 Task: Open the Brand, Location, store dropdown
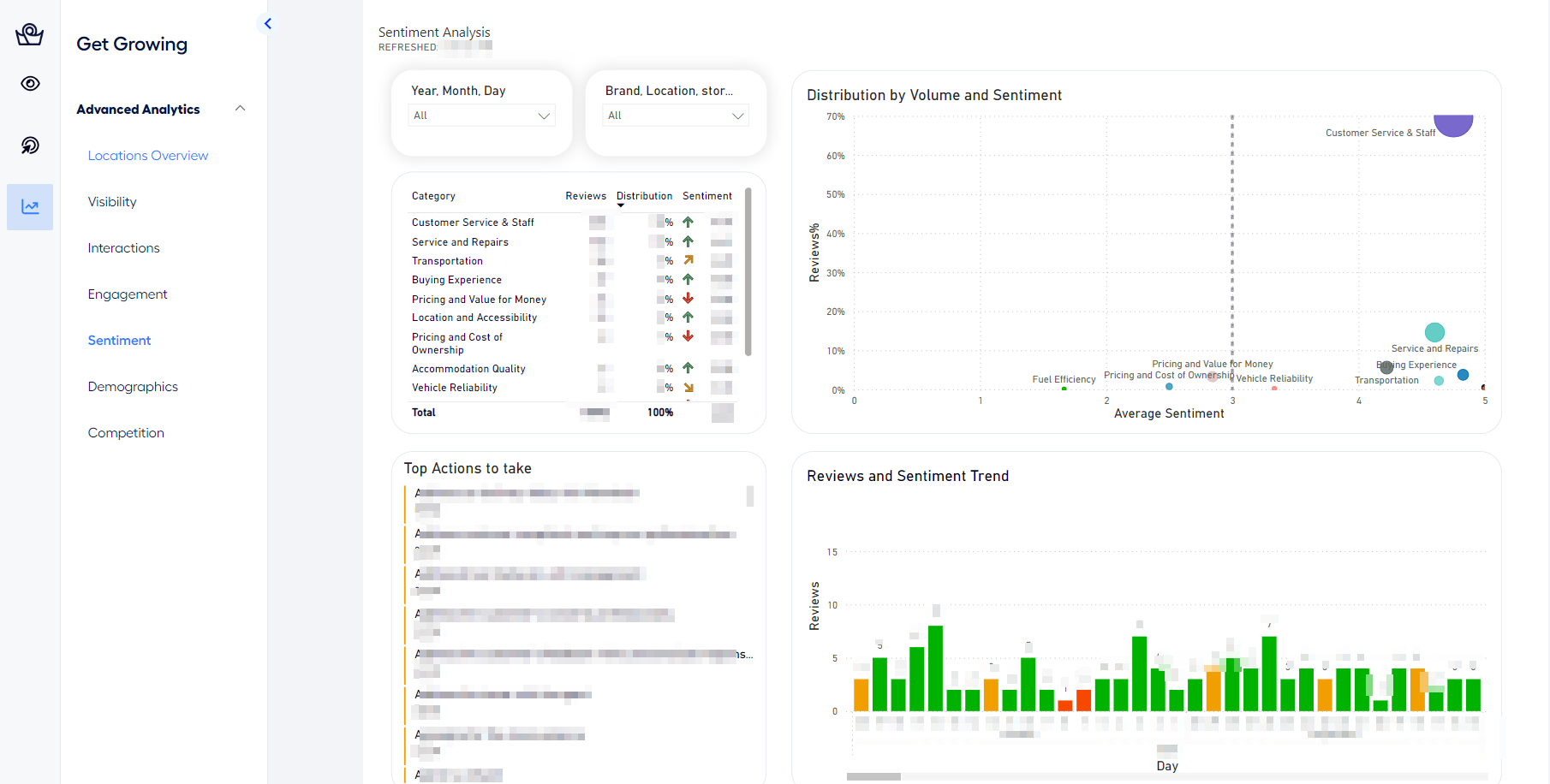tap(676, 116)
